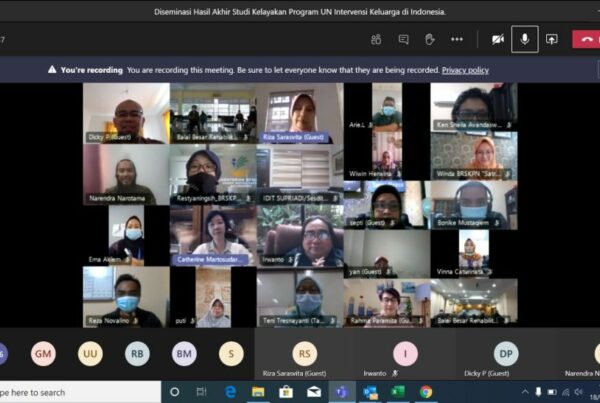Click the RS avatar for Riza Sarasvita
The image size is (600, 403).
tap(305, 354)
